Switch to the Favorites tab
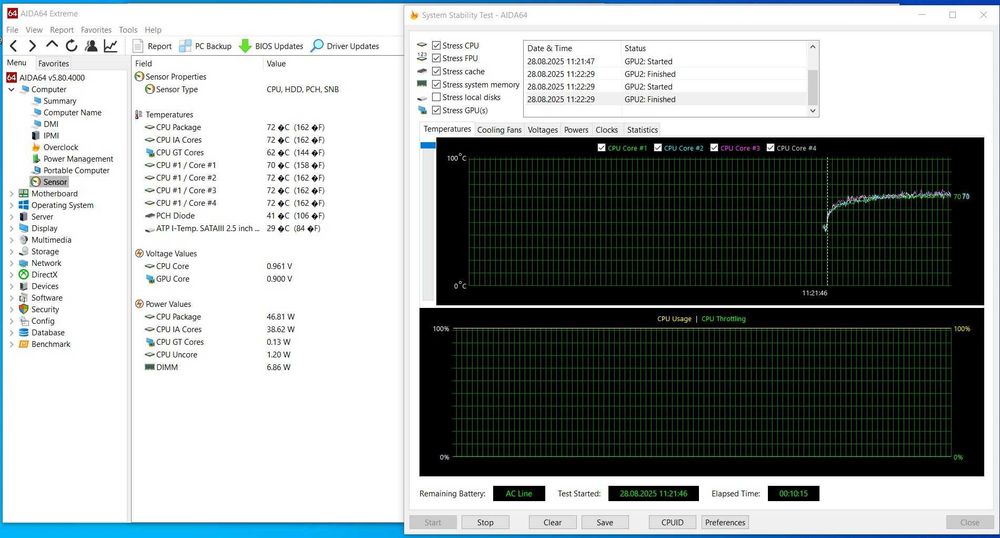1000x538 pixels. click(x=53, y=63)
